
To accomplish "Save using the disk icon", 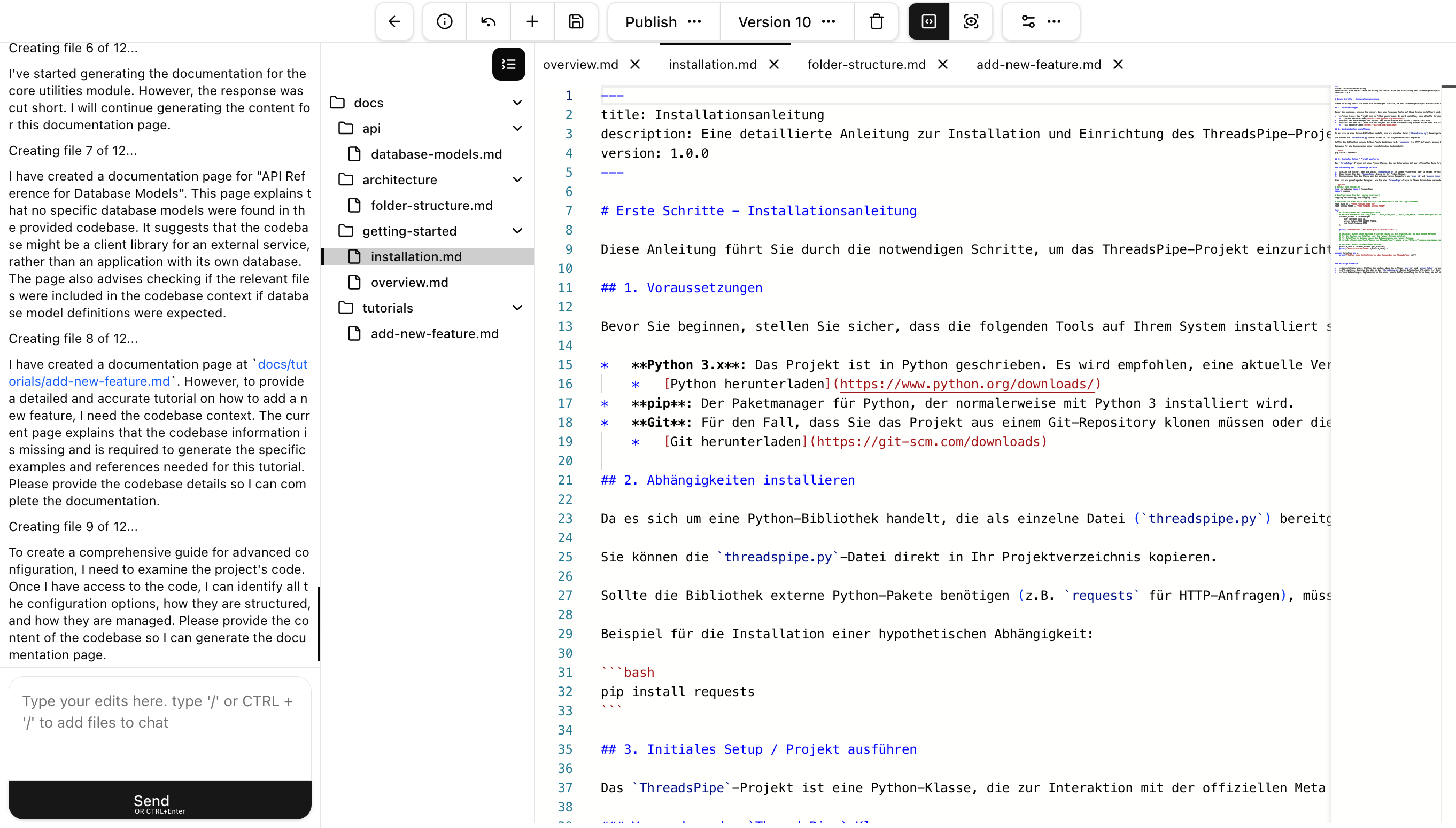I will [x=576, y=21].
